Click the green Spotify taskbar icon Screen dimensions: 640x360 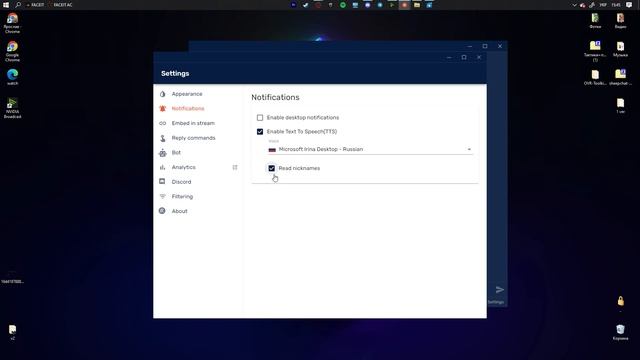tap(343, 5)
